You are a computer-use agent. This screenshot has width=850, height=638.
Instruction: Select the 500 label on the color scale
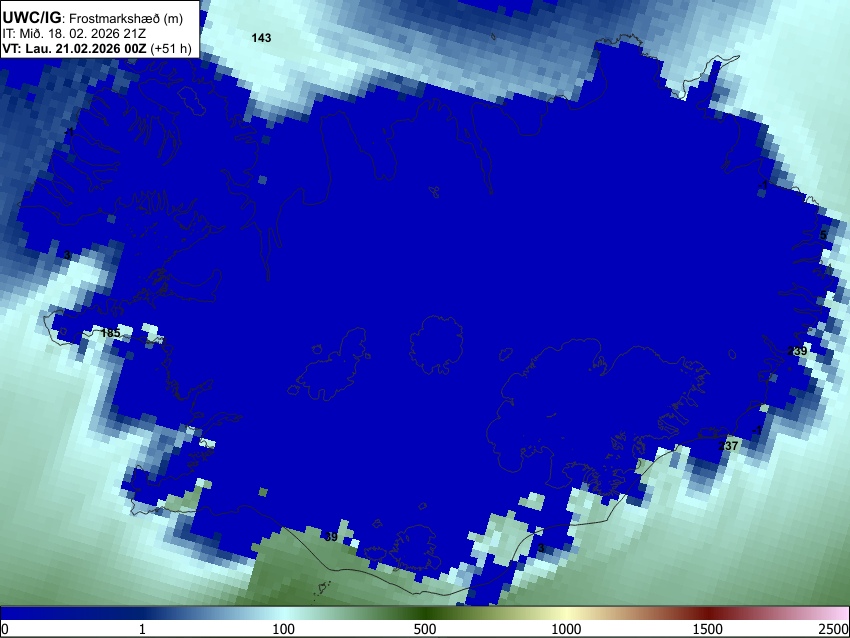[425, 629]
